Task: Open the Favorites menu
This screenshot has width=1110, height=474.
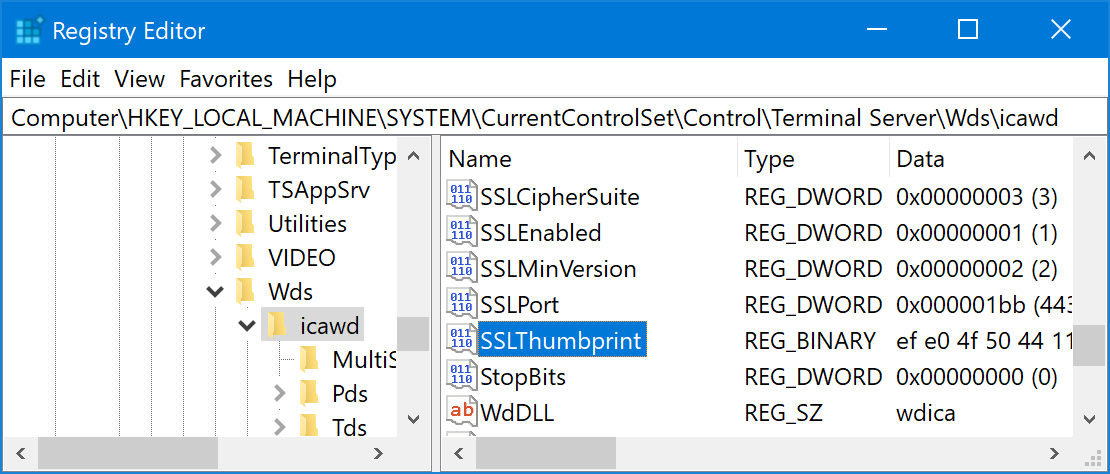Action: click(x=226, y=79)
